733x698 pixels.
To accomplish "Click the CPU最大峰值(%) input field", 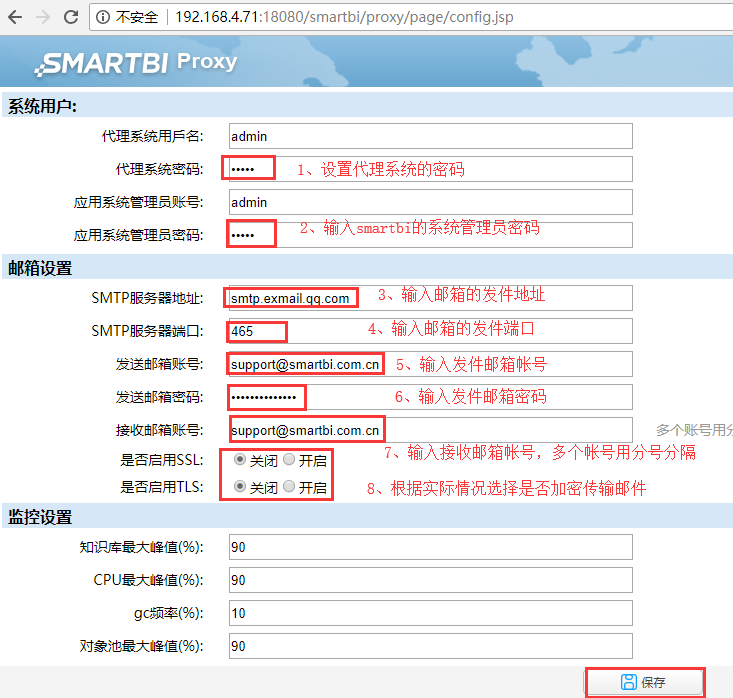I will (x=431, y=580).
